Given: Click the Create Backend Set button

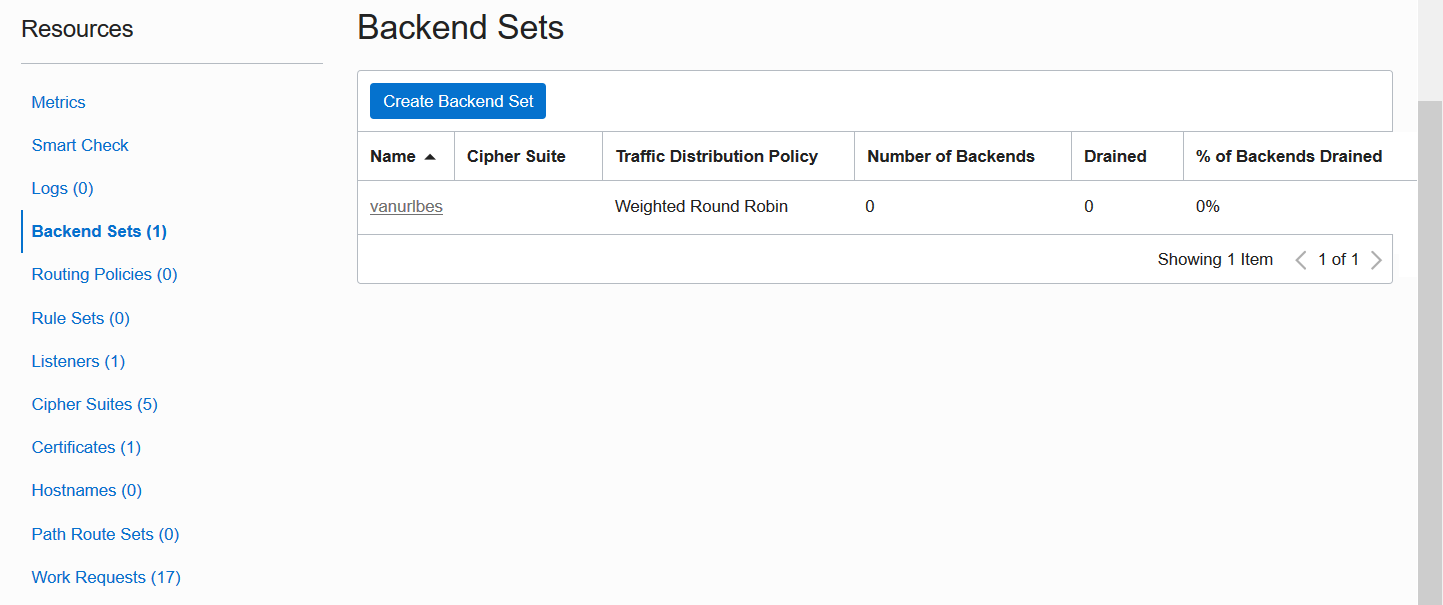Looking at the screenshot, I should pos(457,101).
